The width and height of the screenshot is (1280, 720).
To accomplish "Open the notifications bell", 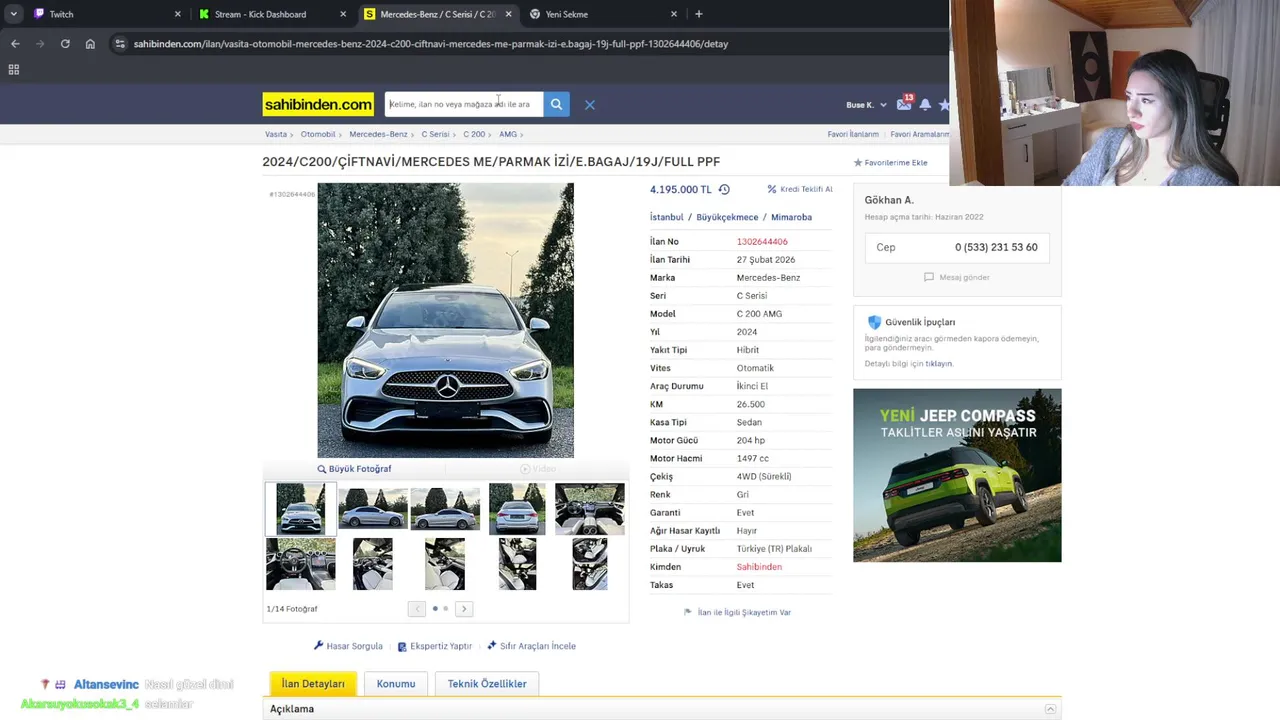I will [925, 104].
